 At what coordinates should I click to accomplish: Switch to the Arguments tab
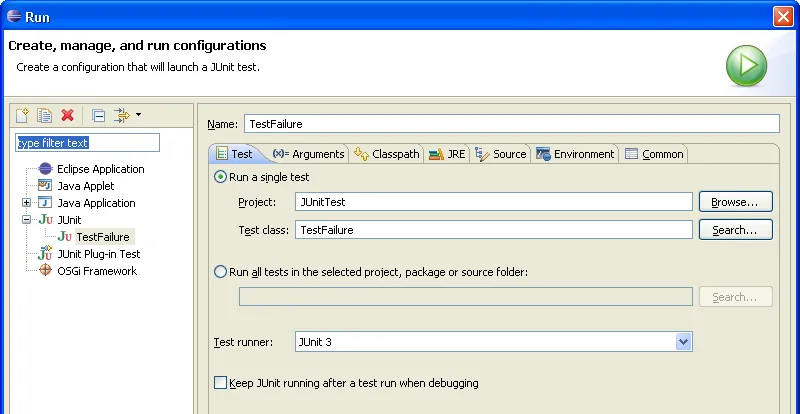(308, 154)
